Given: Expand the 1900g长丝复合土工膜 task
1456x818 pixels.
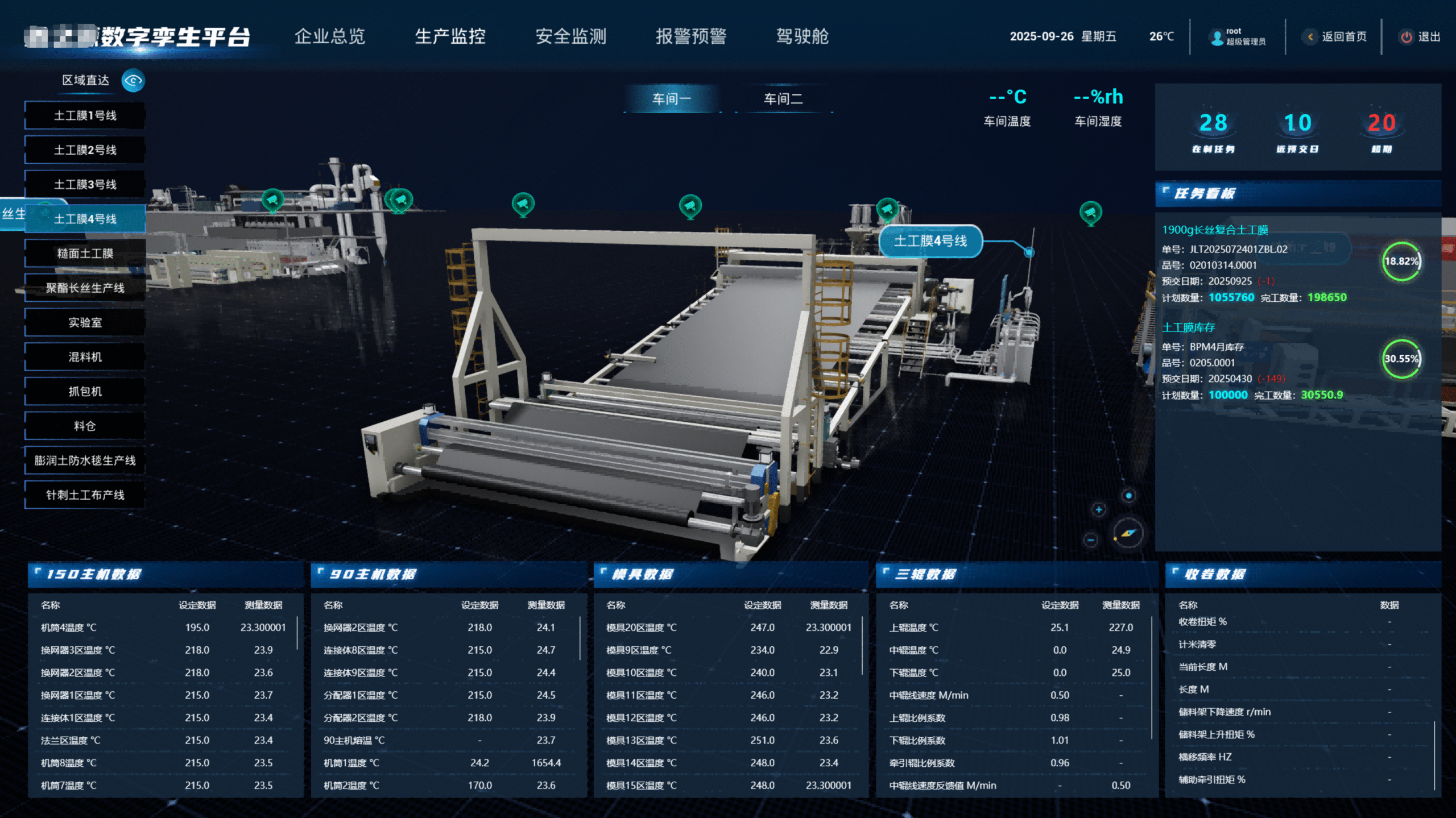Looking at the screenshot, I should pyautogui.click(x=1215, y=230).
